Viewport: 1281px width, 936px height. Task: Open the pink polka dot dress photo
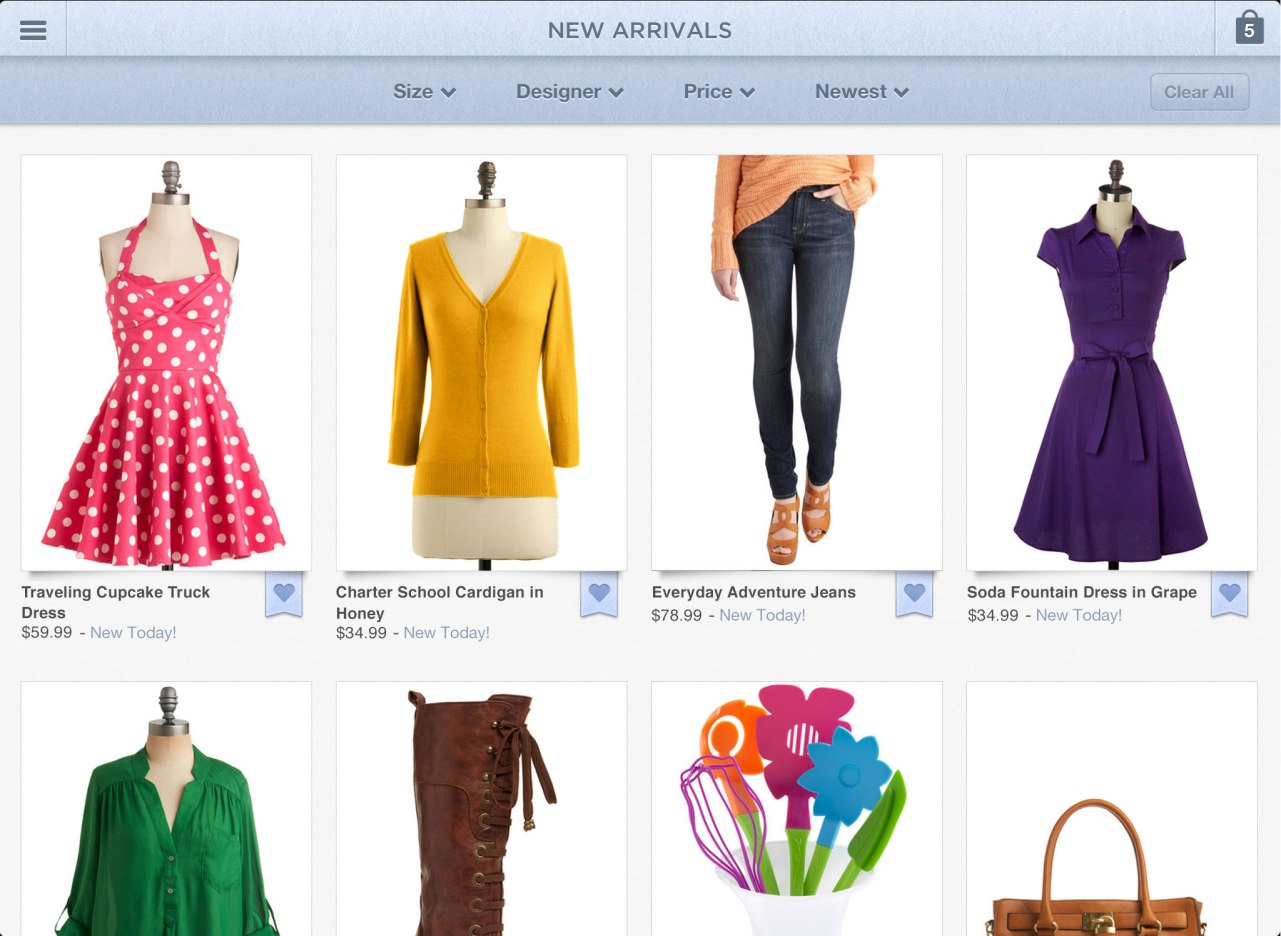tap(166, 362)
